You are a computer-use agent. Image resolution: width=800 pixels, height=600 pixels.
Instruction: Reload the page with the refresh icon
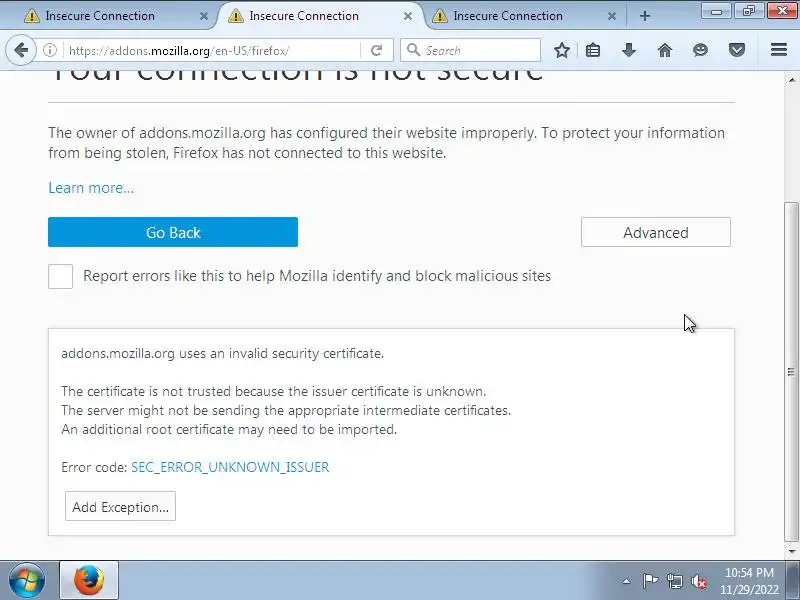[377, 50]
